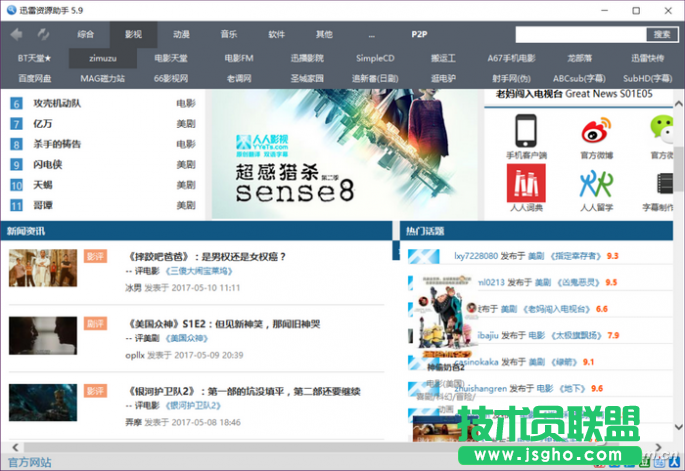Viewport: 685px width, 471px height.
Task: Open the 手机客户端 phone icon
Action: (526, 131)
